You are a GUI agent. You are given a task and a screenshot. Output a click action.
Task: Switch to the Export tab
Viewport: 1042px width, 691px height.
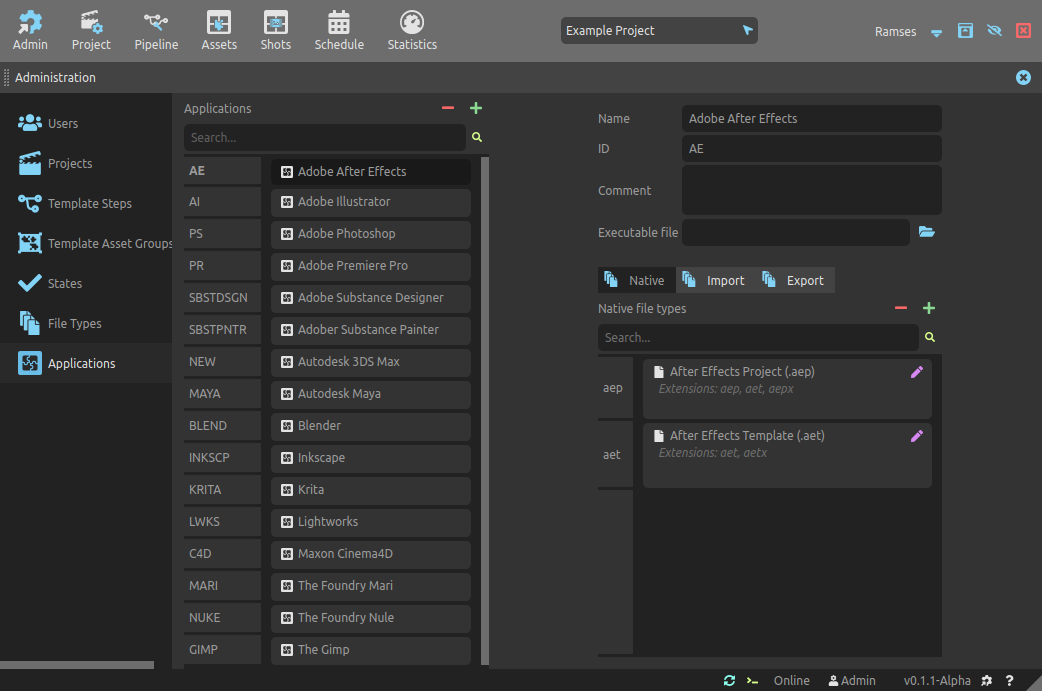794,280
